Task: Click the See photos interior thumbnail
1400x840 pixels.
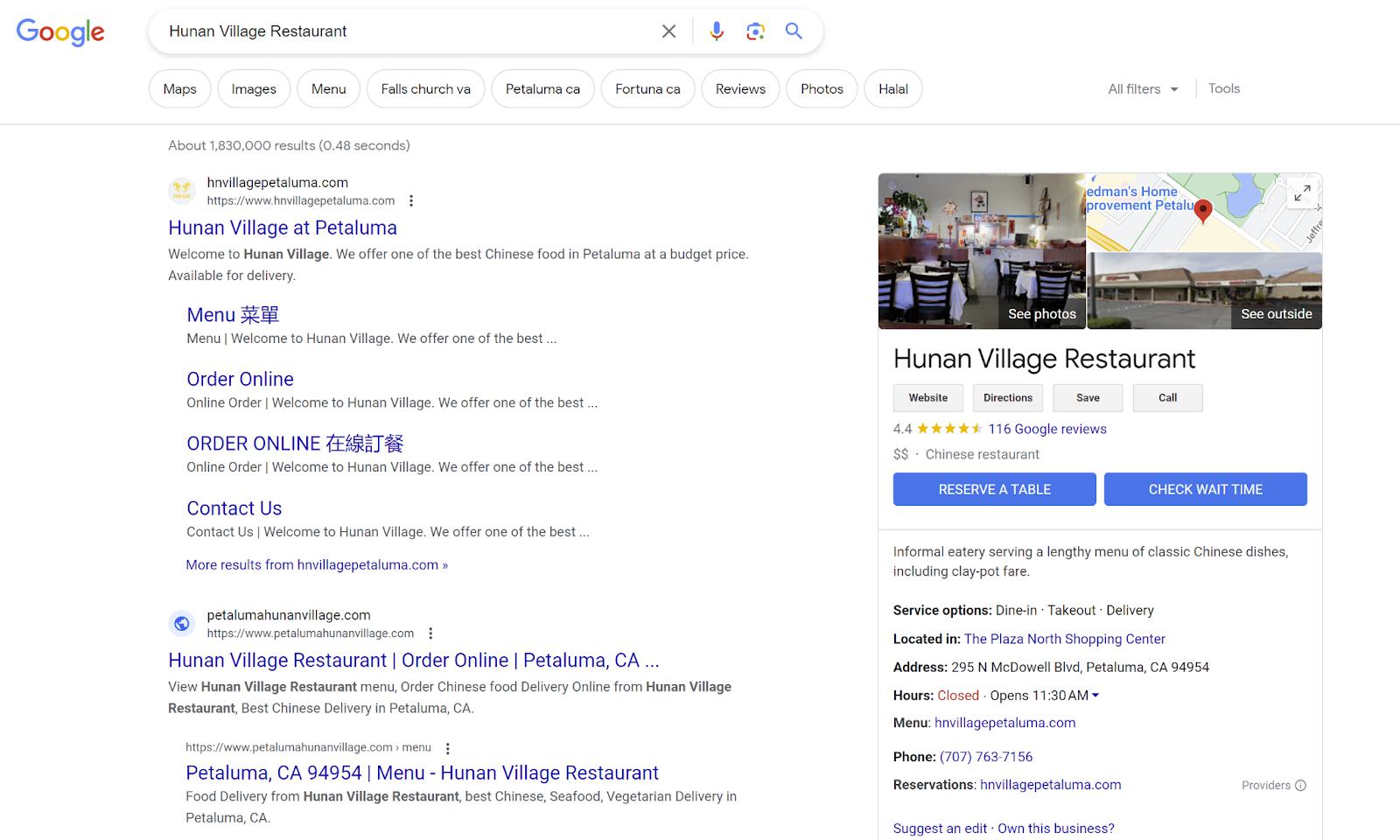Action: click(981, 251)
